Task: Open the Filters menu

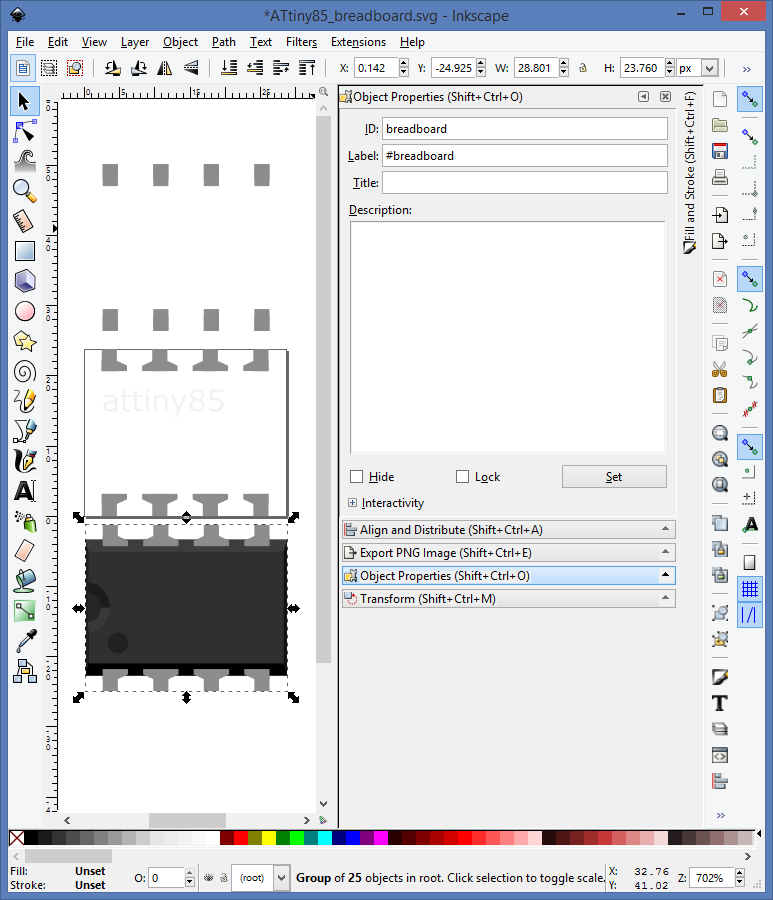Action: (x=301, y=42)
